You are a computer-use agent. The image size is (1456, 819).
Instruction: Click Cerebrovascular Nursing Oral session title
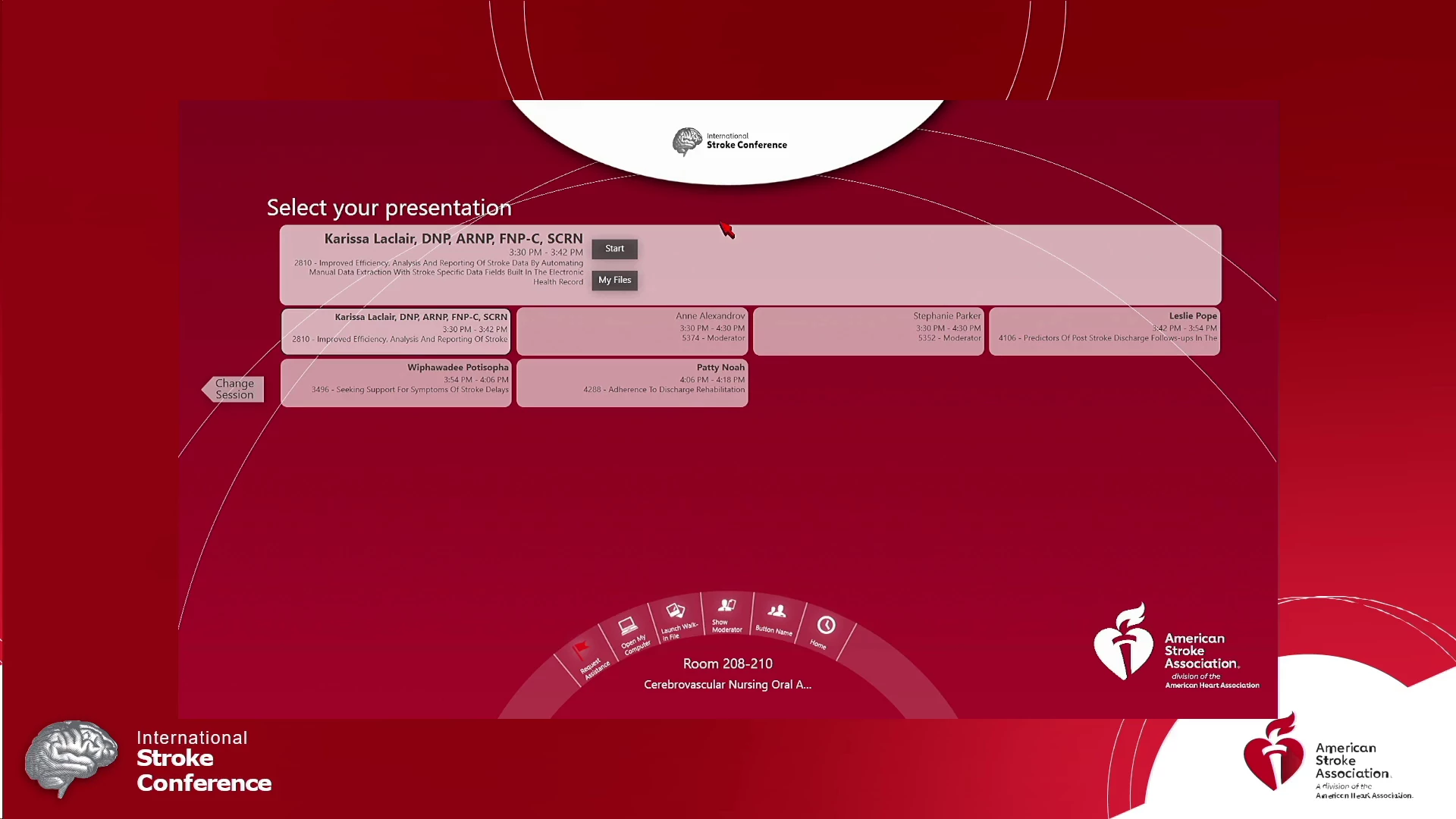(727, 685)
